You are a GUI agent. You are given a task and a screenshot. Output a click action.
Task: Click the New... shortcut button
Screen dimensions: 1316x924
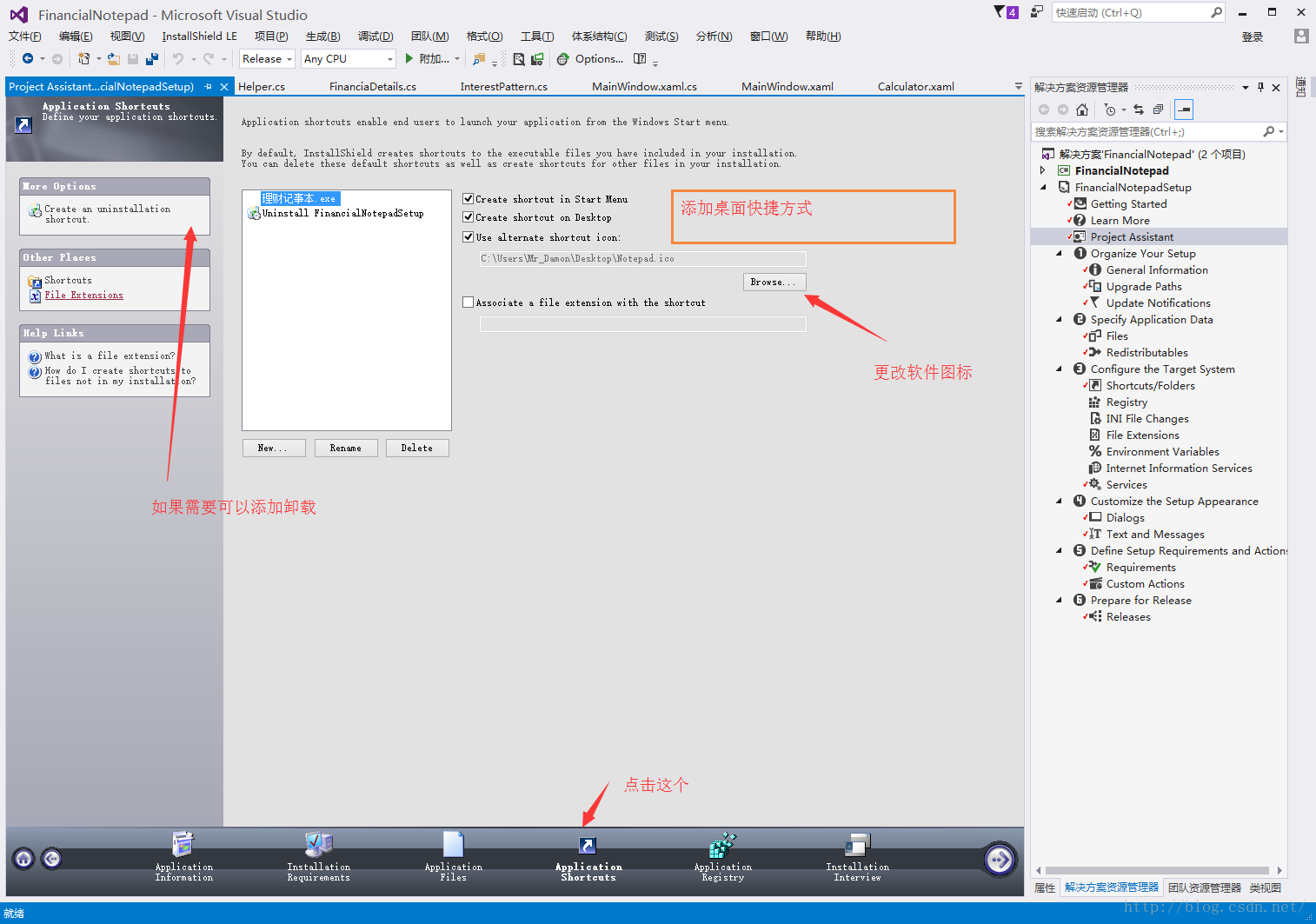pyautogui.click(x=274, y=448)
